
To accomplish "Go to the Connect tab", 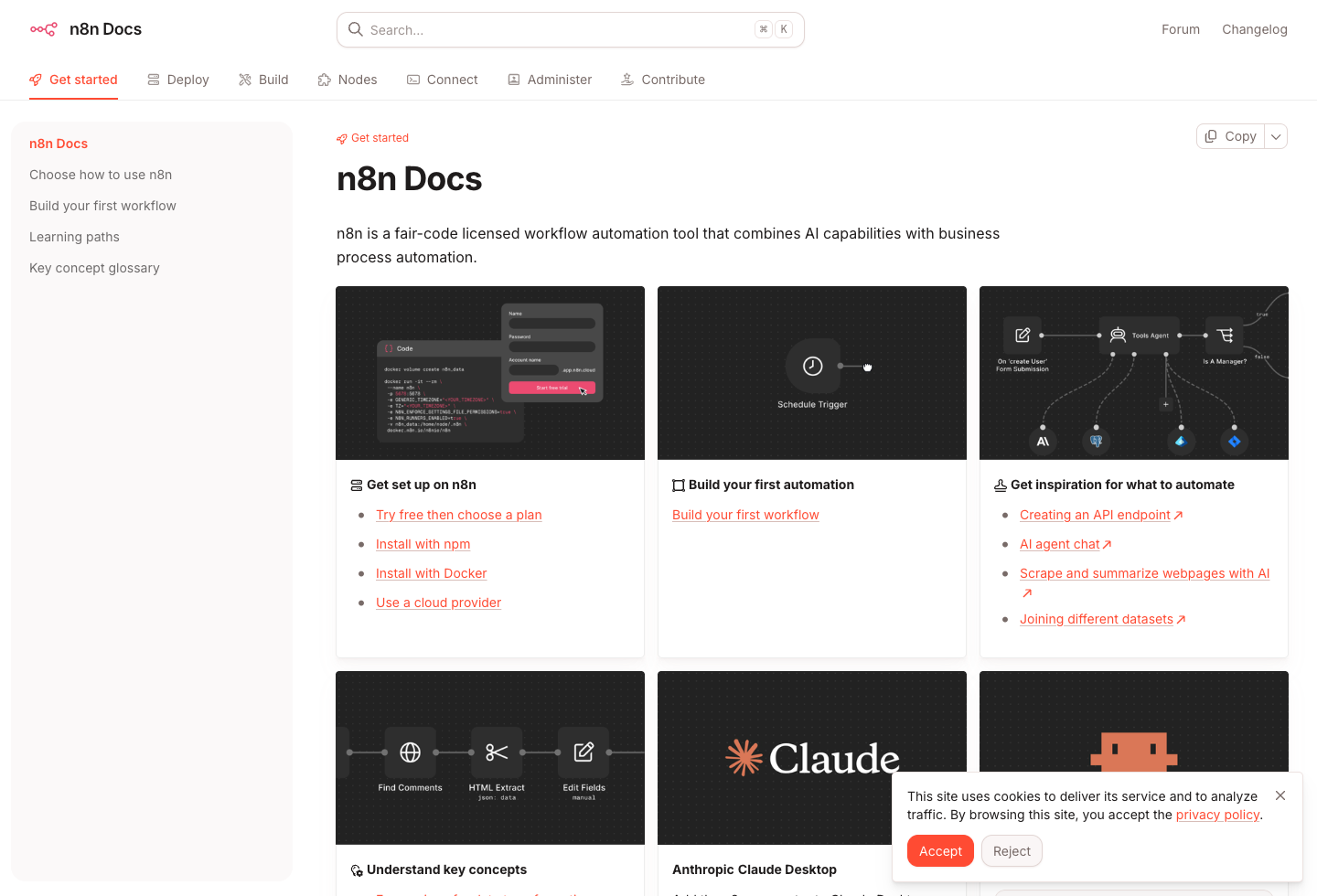I will pos(443,80).
